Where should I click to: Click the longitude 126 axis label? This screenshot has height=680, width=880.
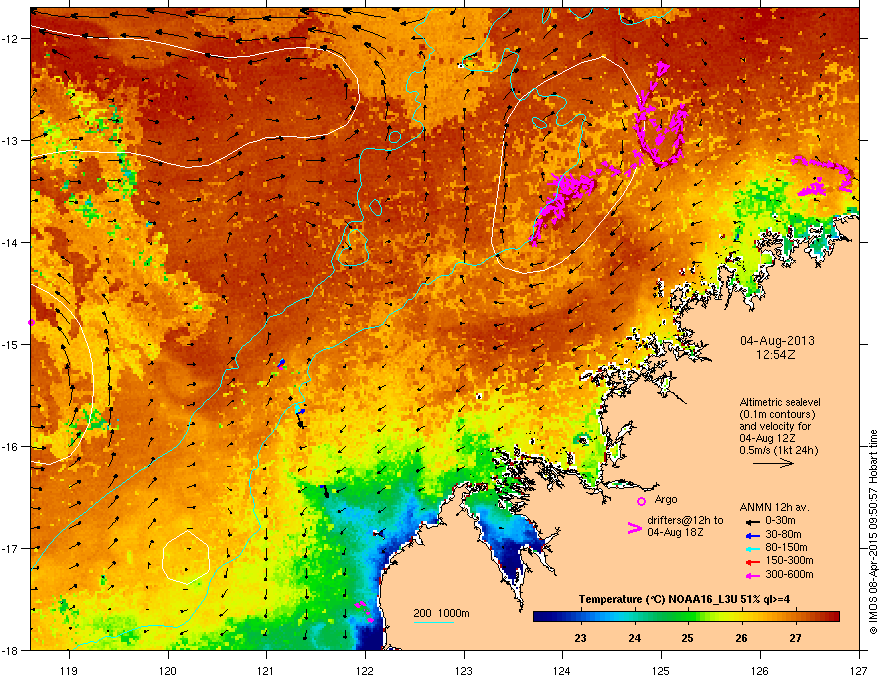[760, 670]
